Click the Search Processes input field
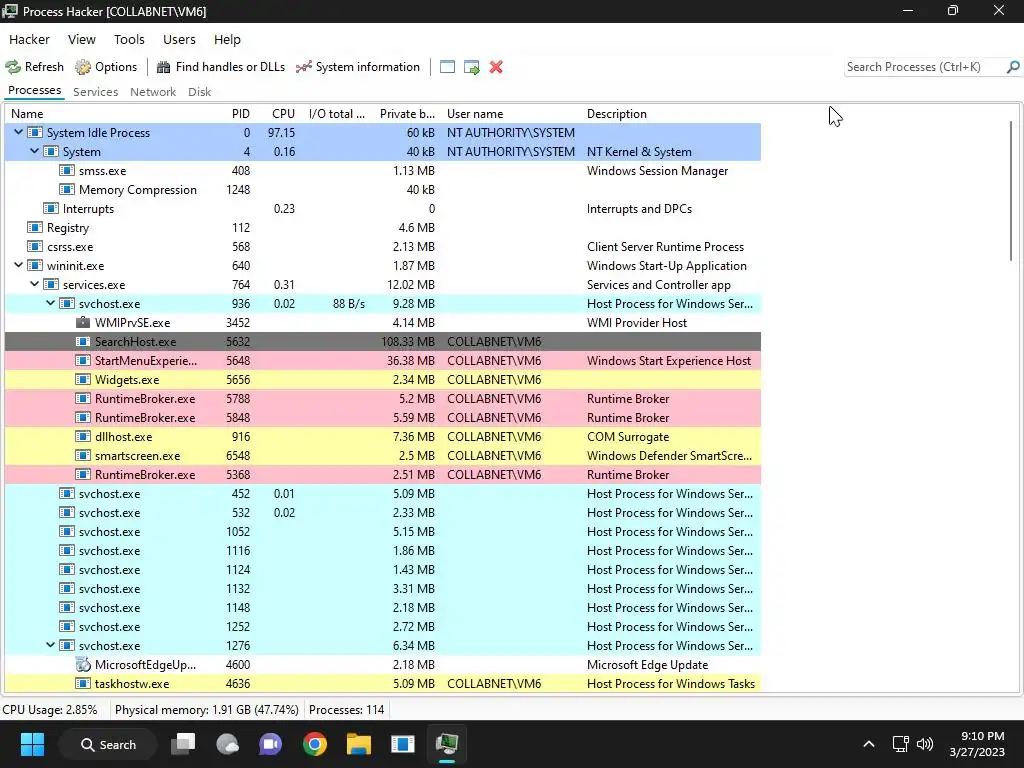Image resolution: width=1024 pixels, height=768 pixels. coord(924,67)
